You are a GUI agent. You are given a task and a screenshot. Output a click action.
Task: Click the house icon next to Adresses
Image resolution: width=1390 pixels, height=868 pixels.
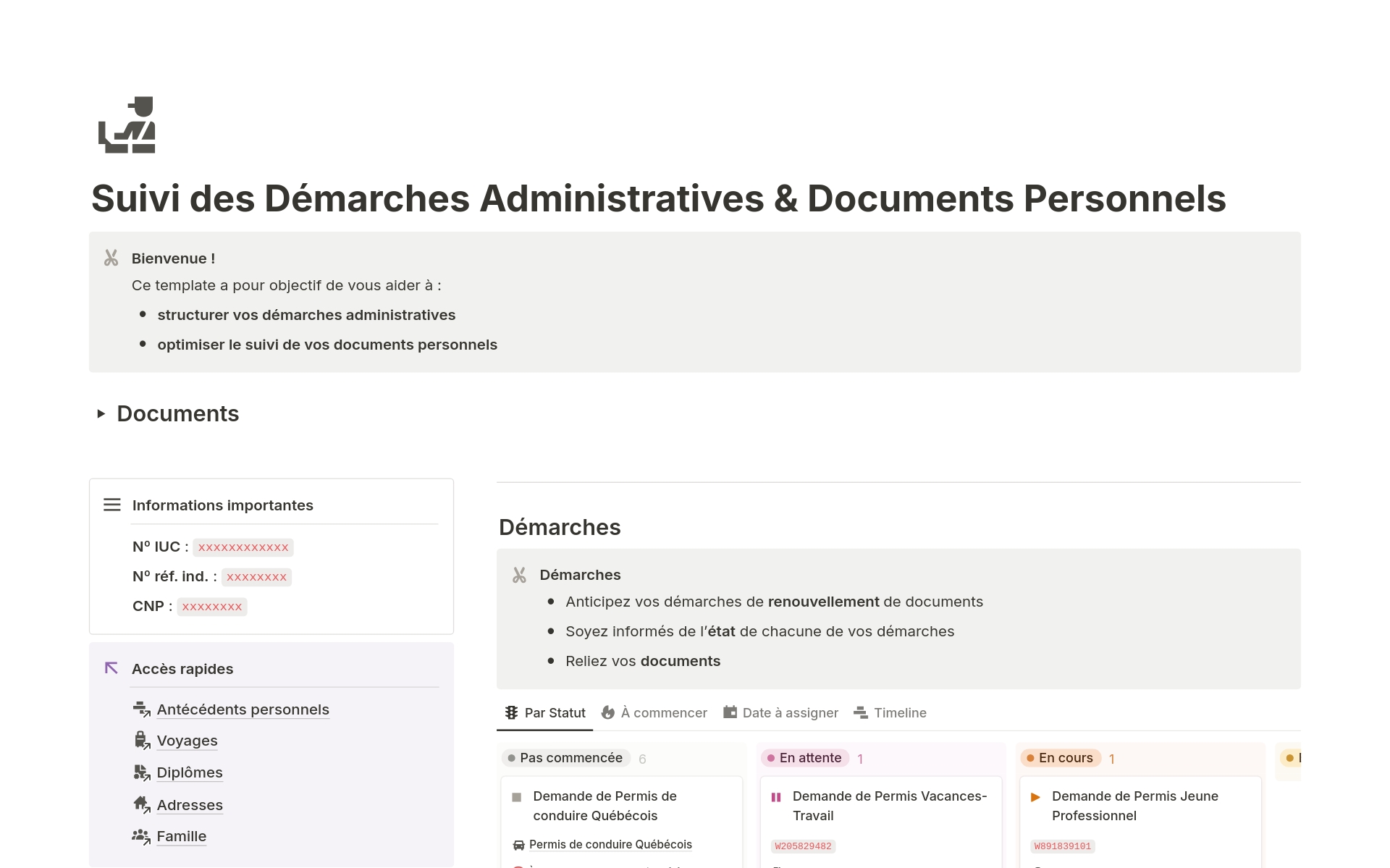pyautogui.click(x=142, y=804)
